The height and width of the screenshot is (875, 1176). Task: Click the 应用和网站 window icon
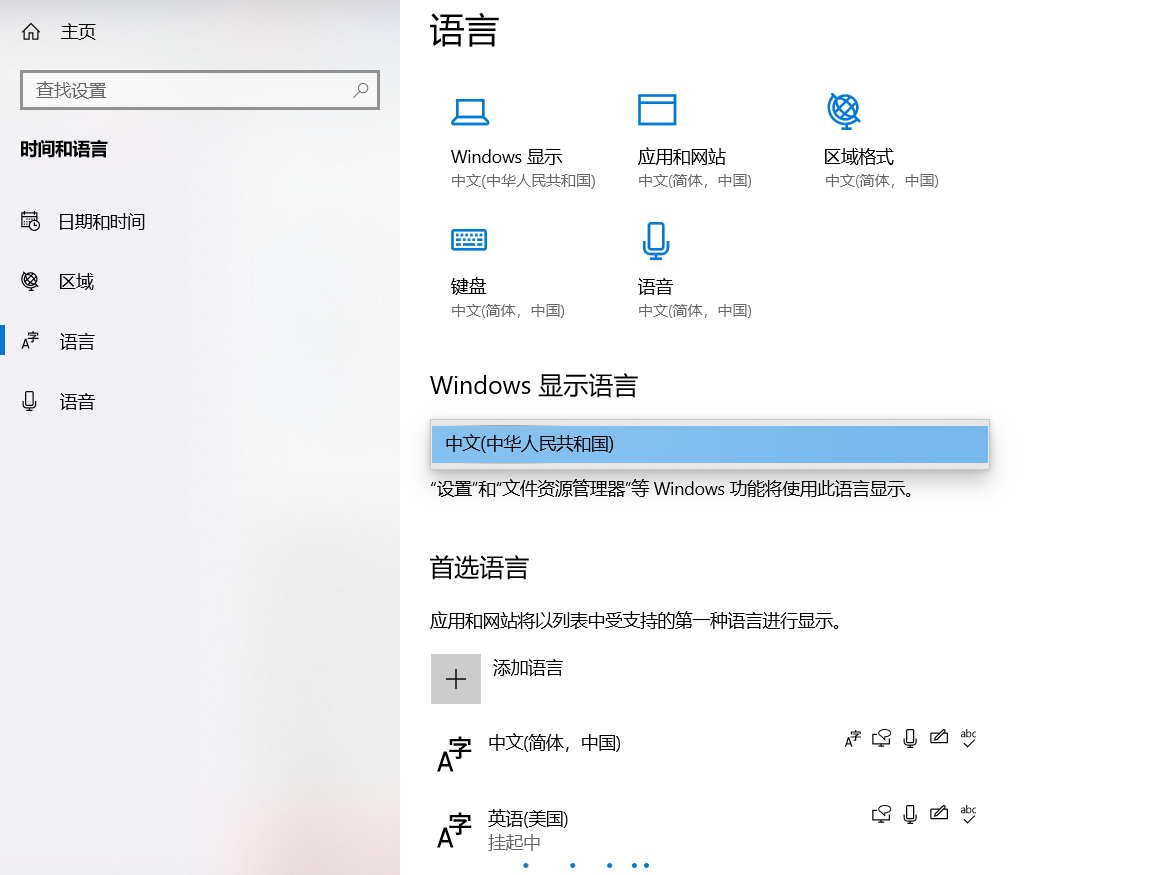[657, 110]
